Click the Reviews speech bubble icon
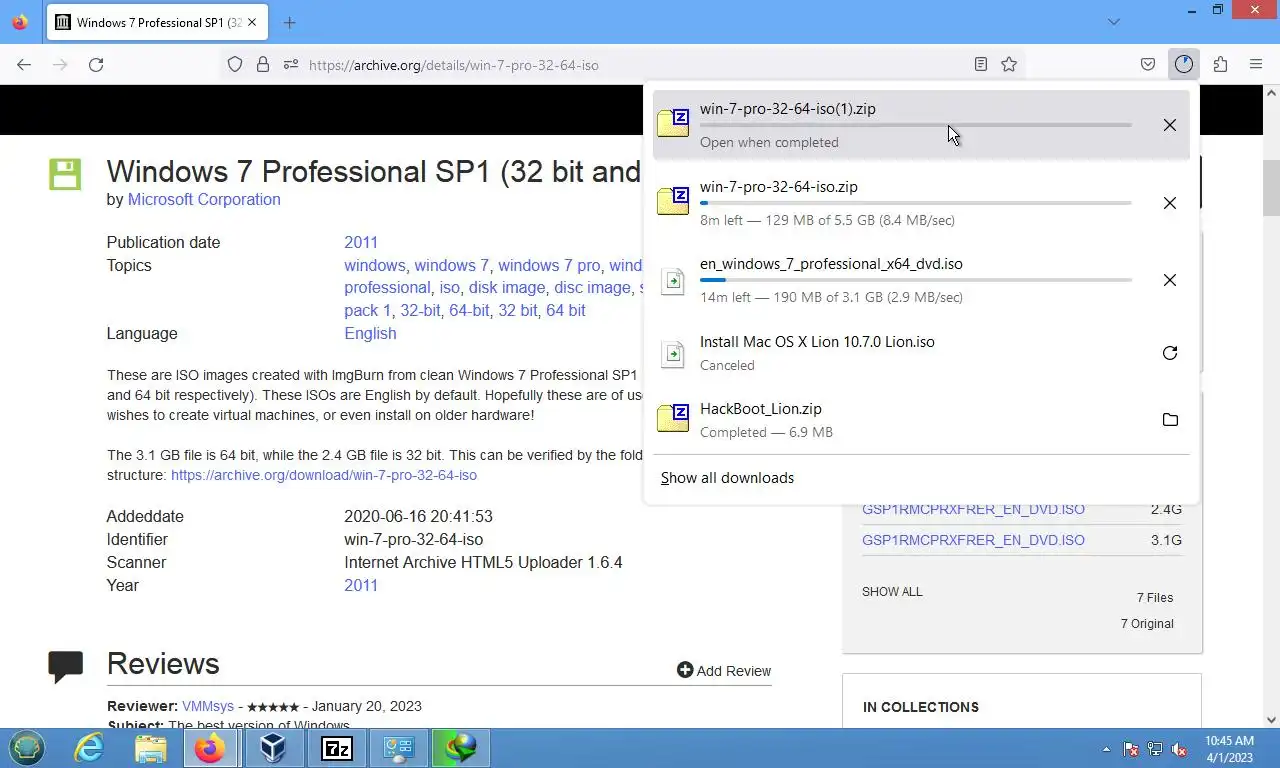 pos(66,667)
